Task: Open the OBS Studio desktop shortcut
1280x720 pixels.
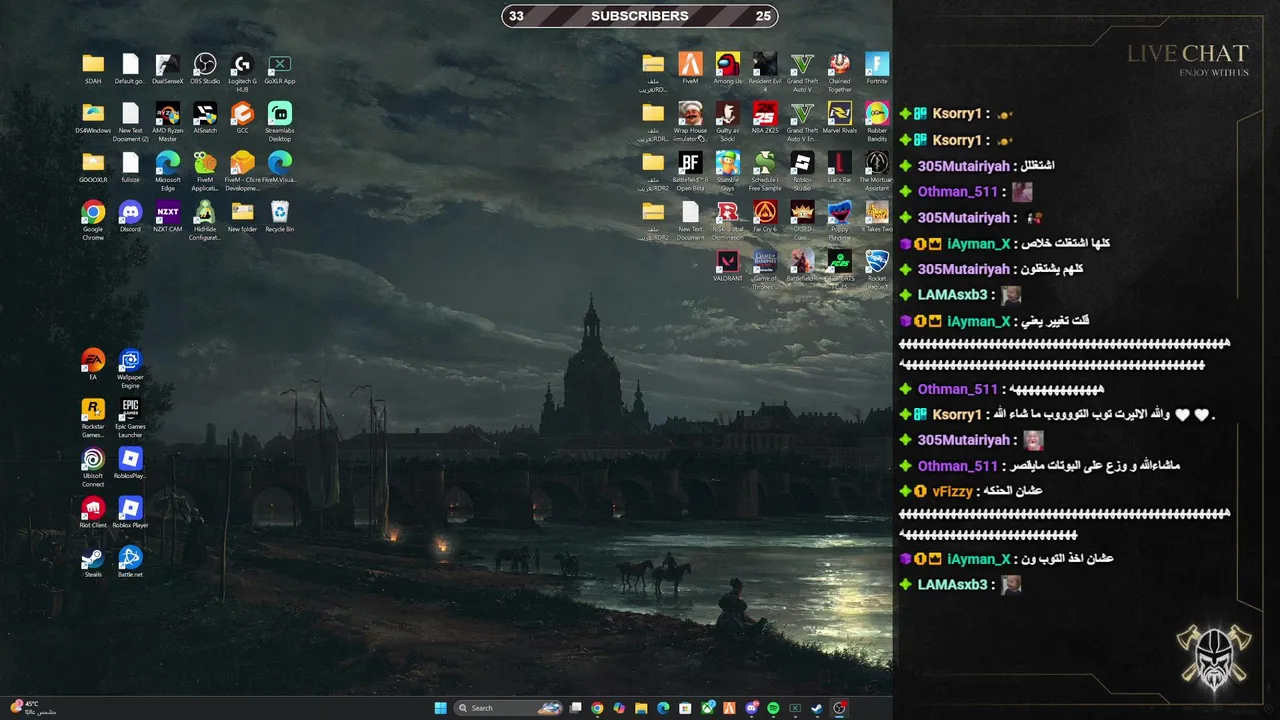Action: click(x=205, y=69)
